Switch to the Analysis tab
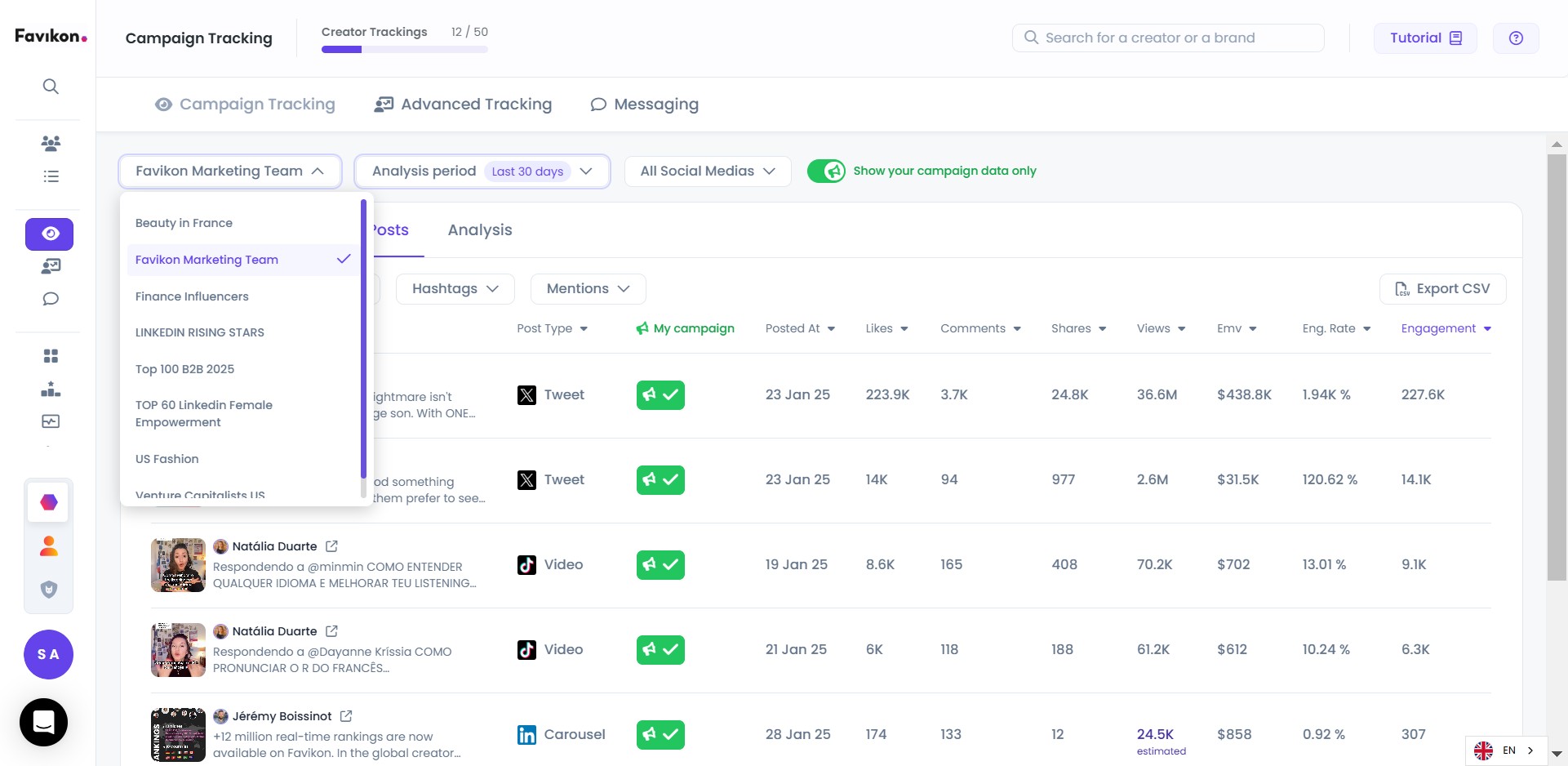 point(480,230)
